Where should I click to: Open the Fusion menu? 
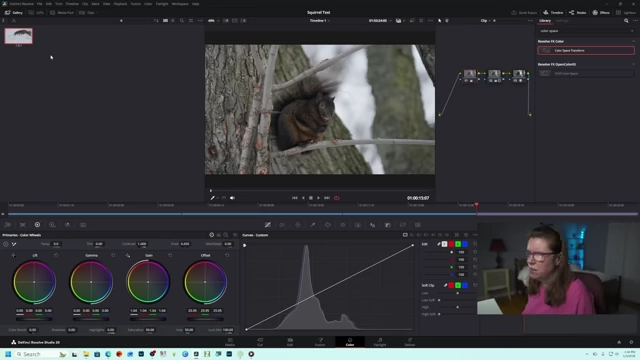point(136,4)
